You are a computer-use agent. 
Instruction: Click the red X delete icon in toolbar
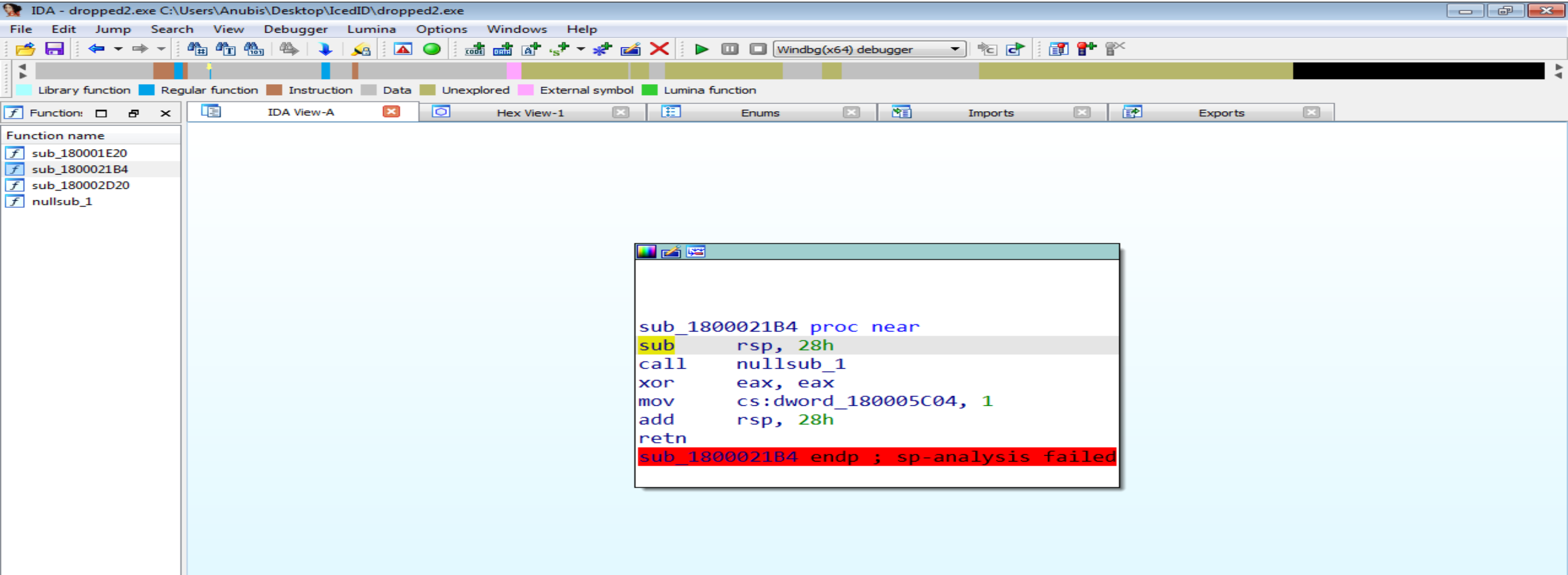[659, 49]
